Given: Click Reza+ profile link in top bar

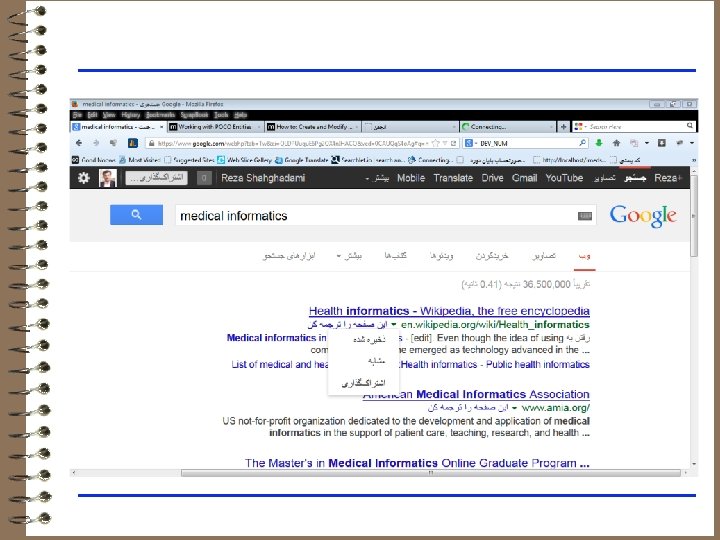Looking at the screenshot, I should coord(668,178).
